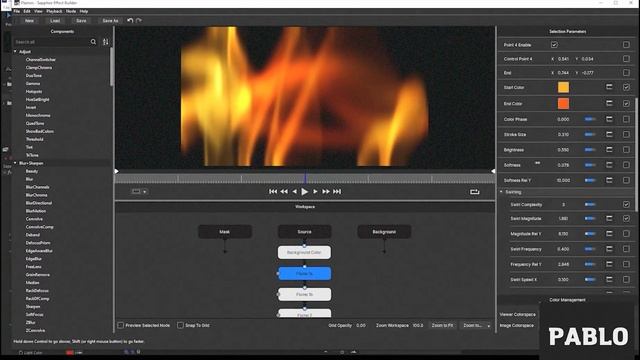Collapse the Swirling parameter group
This screenshot has width=640, height=360.
click(501, 192)
